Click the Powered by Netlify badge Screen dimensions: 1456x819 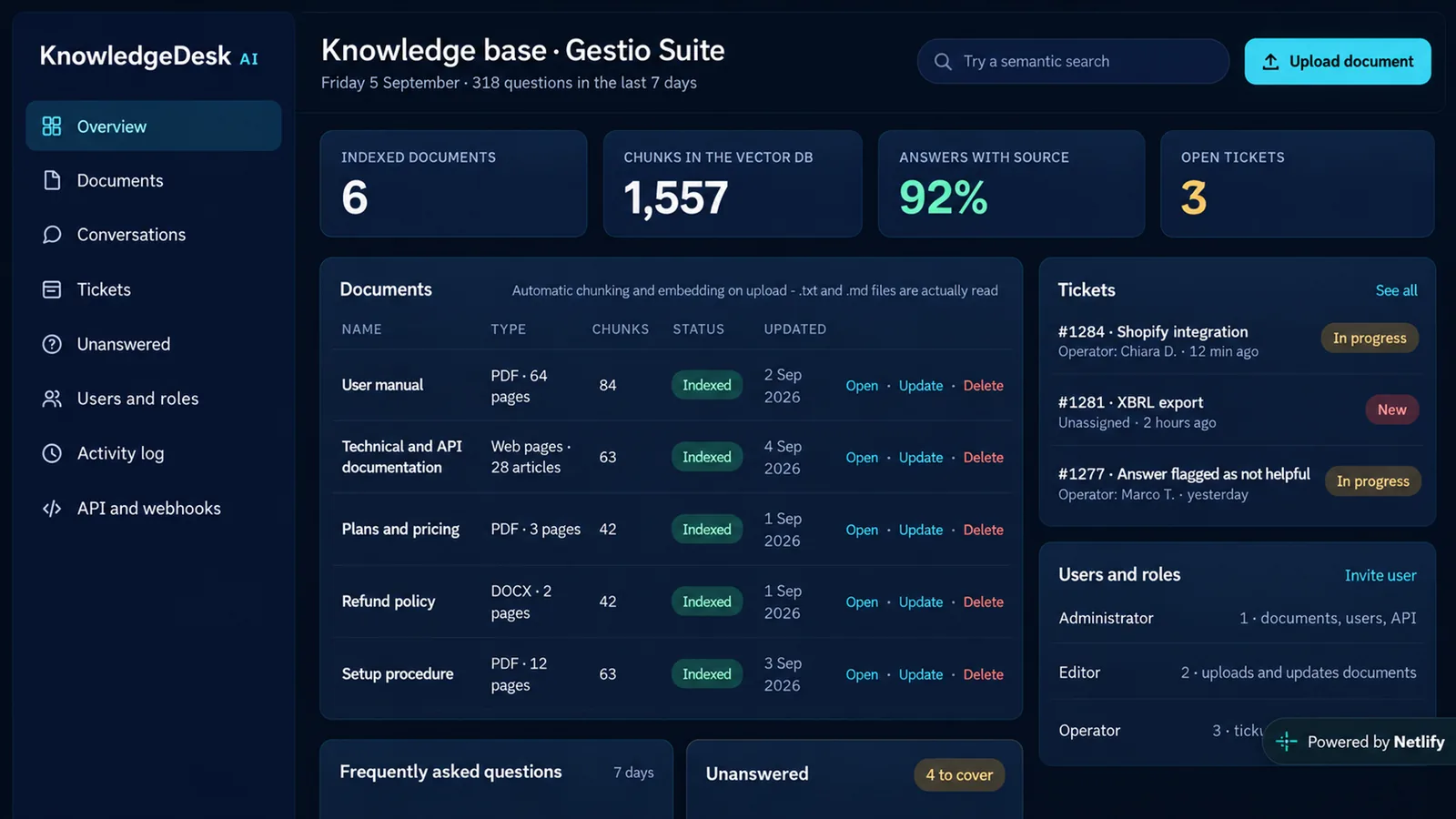coord(1360,742)
